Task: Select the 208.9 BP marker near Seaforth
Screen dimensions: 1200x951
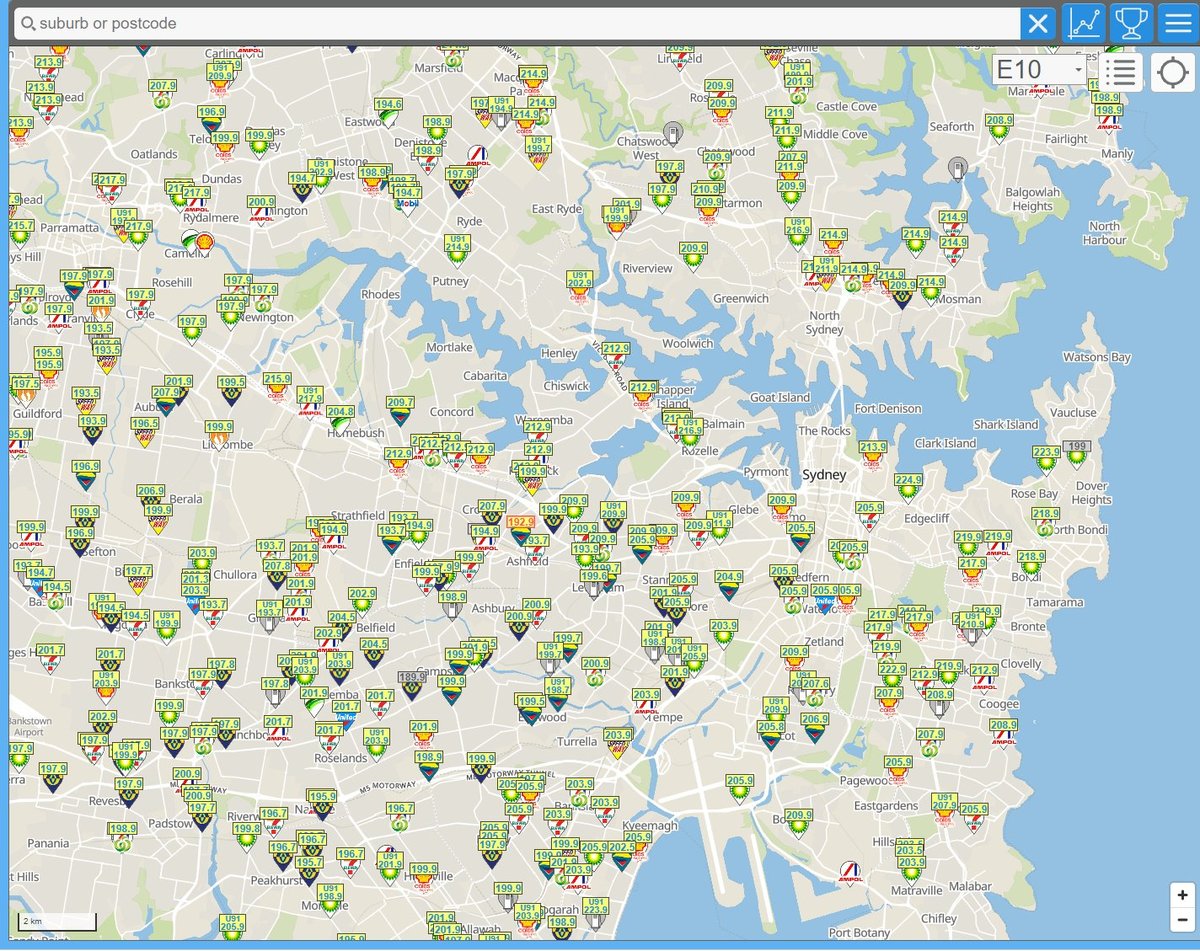Action: coord(999,129)
